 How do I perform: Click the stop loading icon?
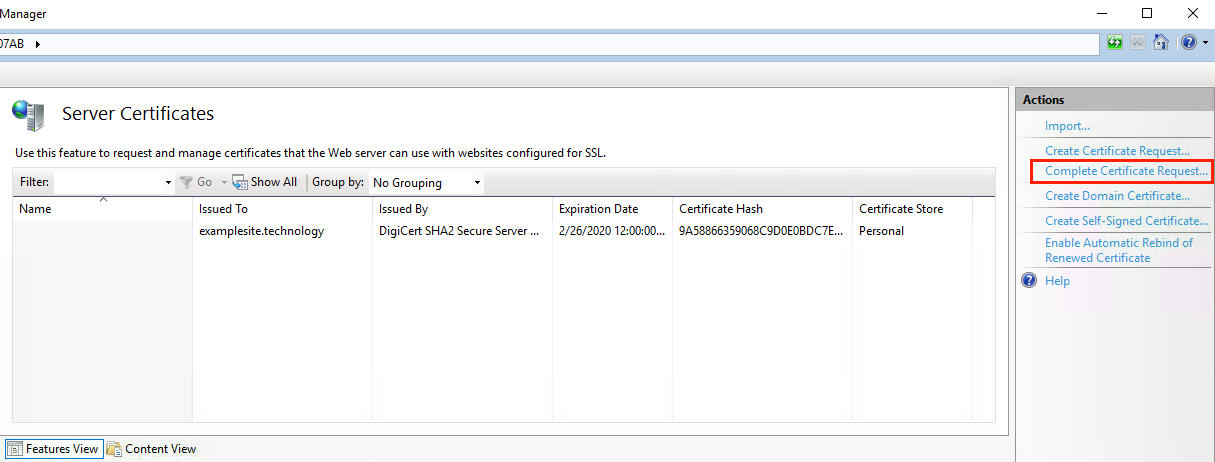(1138, 43)
